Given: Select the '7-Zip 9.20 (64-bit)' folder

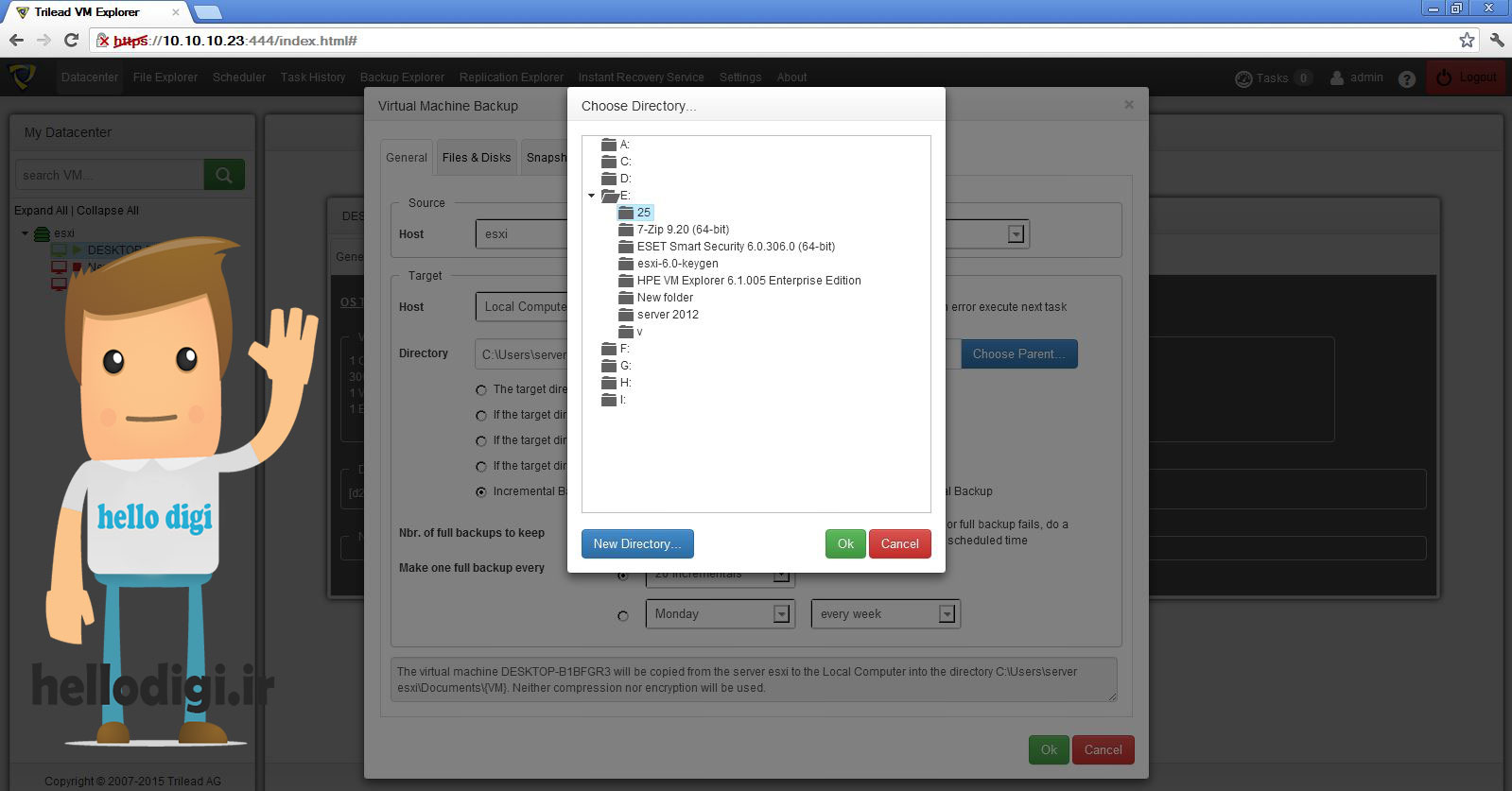Looking at the screenshot, I should point(683,230).
